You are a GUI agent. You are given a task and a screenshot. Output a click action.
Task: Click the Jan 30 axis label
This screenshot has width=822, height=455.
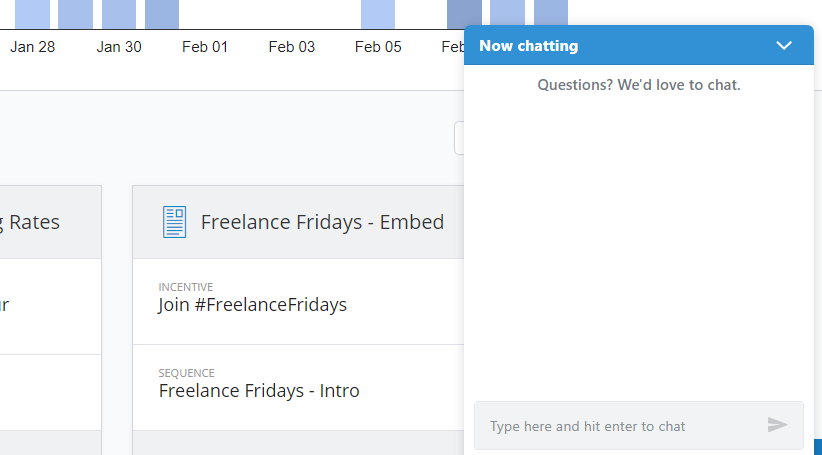119,47
